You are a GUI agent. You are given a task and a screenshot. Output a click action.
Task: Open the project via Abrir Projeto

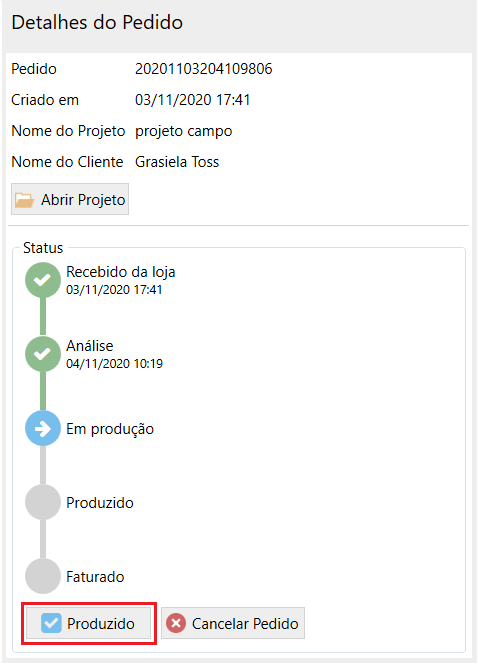pyautogui.click(x=70, y=199)
